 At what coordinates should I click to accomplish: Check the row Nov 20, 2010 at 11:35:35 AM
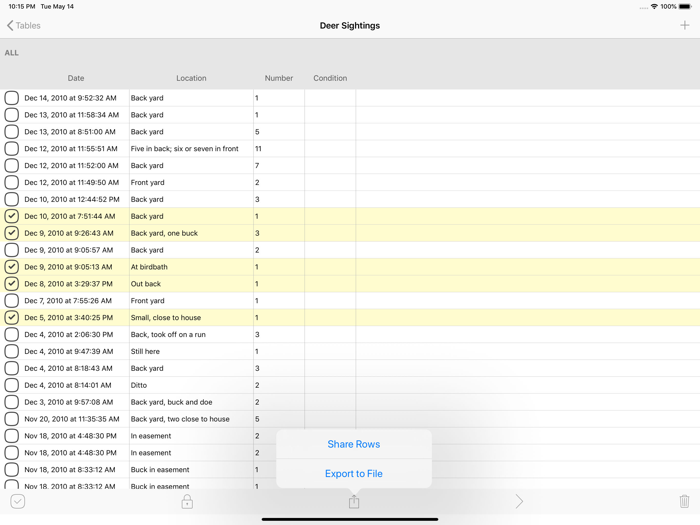click(12, 419)
